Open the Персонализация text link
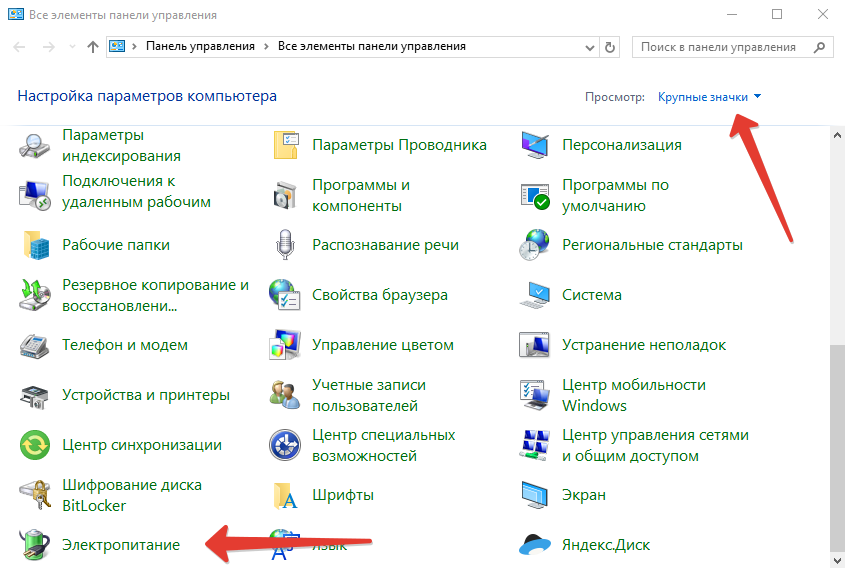Screen dimensions: 845x568 [x=622, y=145]
